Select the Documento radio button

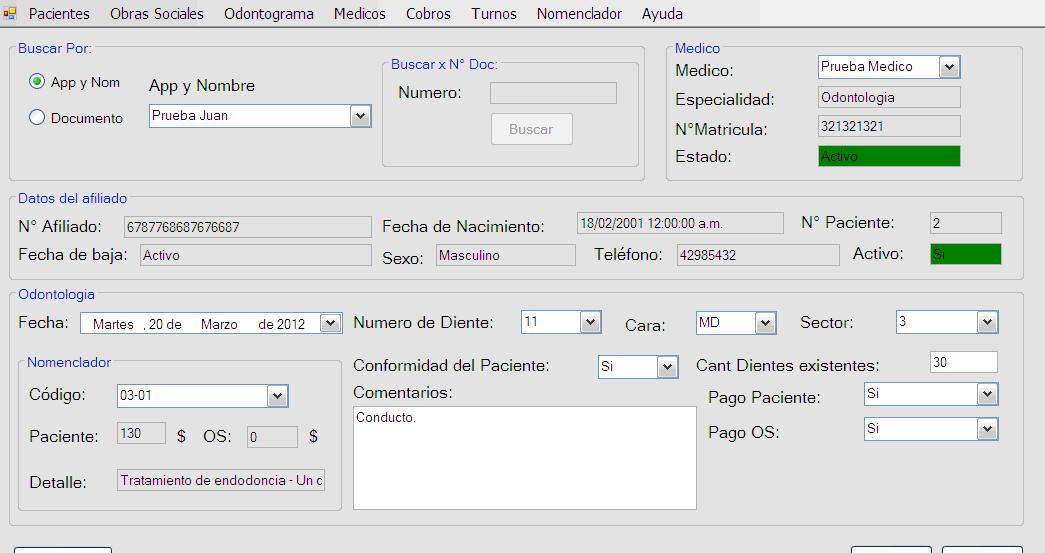pyautogui.click(x=38, y=117)
